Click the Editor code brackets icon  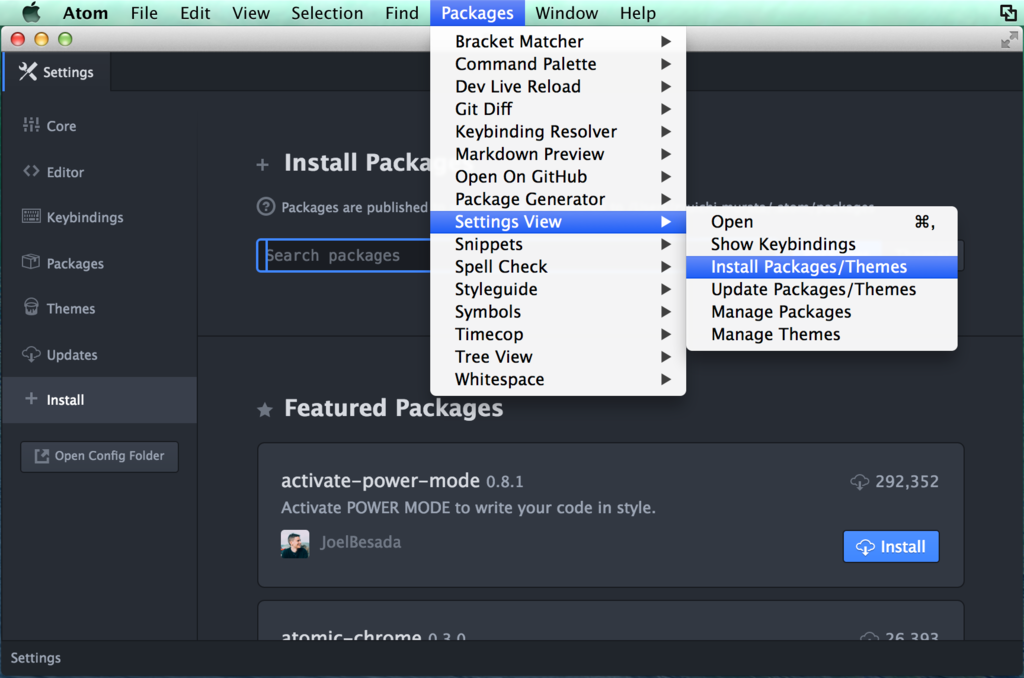point(31,171)
